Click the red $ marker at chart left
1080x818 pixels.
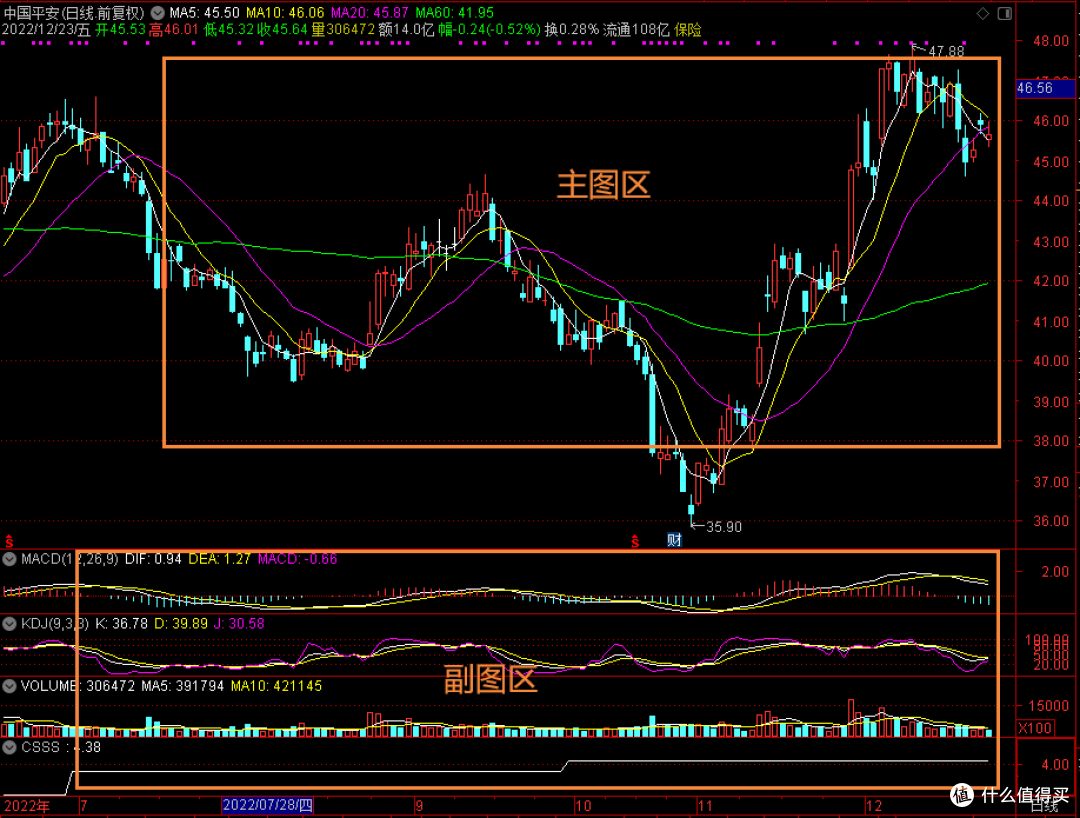[x=9, y=542]
